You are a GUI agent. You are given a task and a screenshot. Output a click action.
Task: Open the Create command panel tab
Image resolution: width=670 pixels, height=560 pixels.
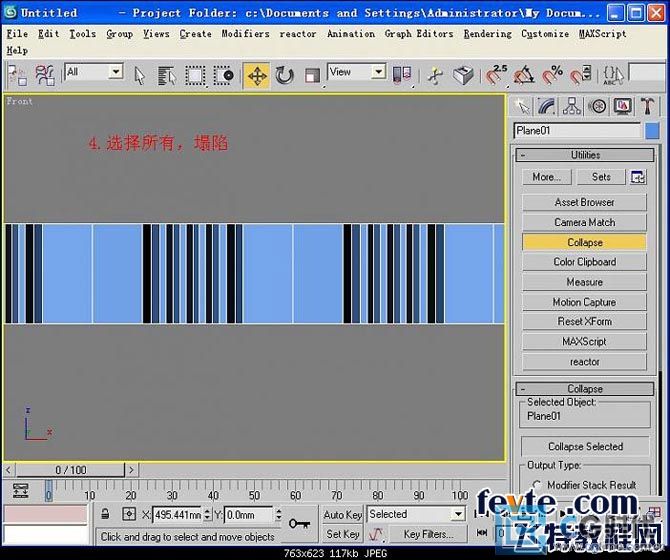point(522,106)
